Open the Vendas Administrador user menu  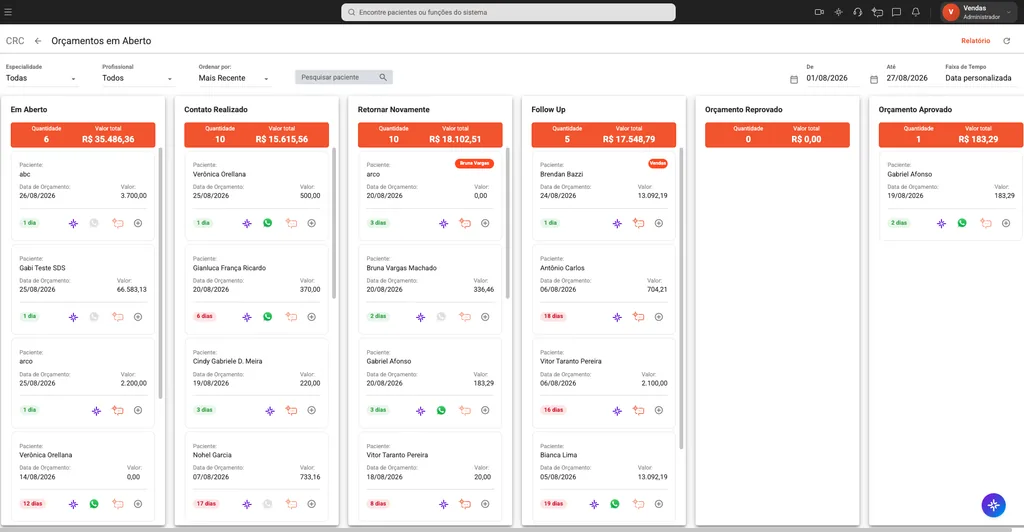tap(979, 12)
